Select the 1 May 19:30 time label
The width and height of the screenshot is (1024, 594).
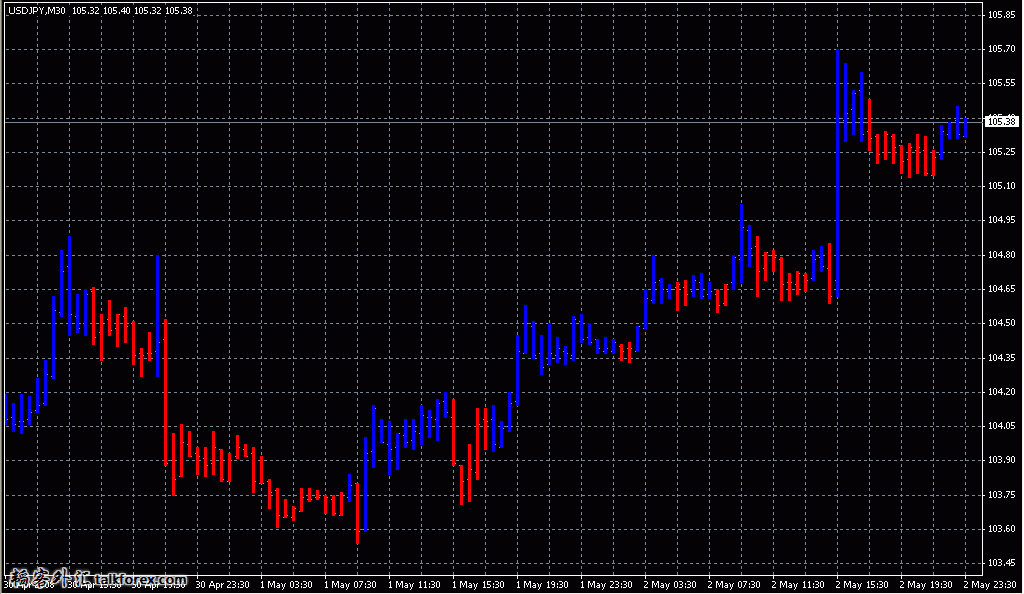(x=542, y=585)
